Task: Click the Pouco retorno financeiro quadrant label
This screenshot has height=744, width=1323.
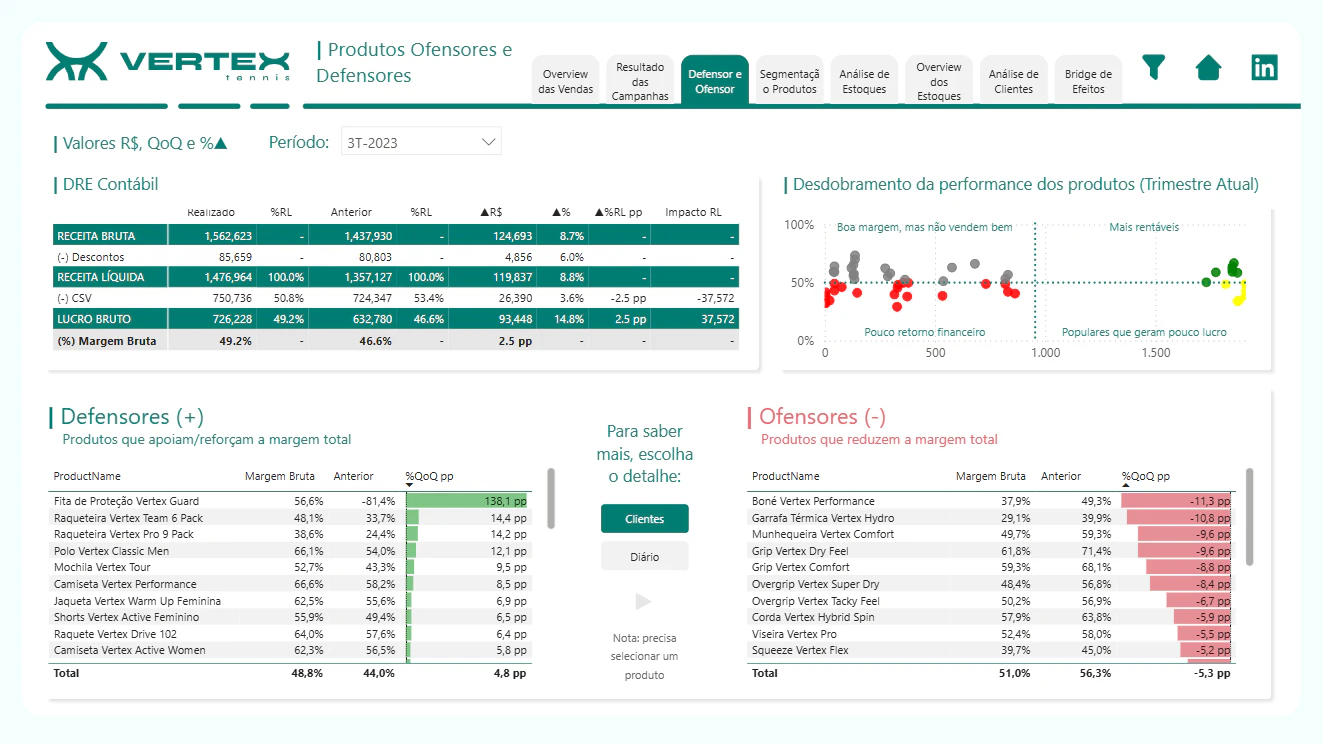Action: [x=925, y=332]
